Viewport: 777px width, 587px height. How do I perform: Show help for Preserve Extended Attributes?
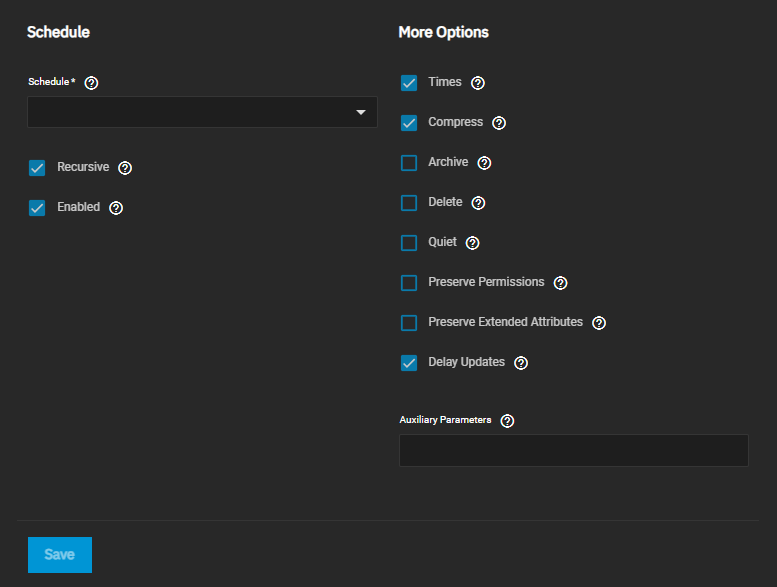coord(599,323)
